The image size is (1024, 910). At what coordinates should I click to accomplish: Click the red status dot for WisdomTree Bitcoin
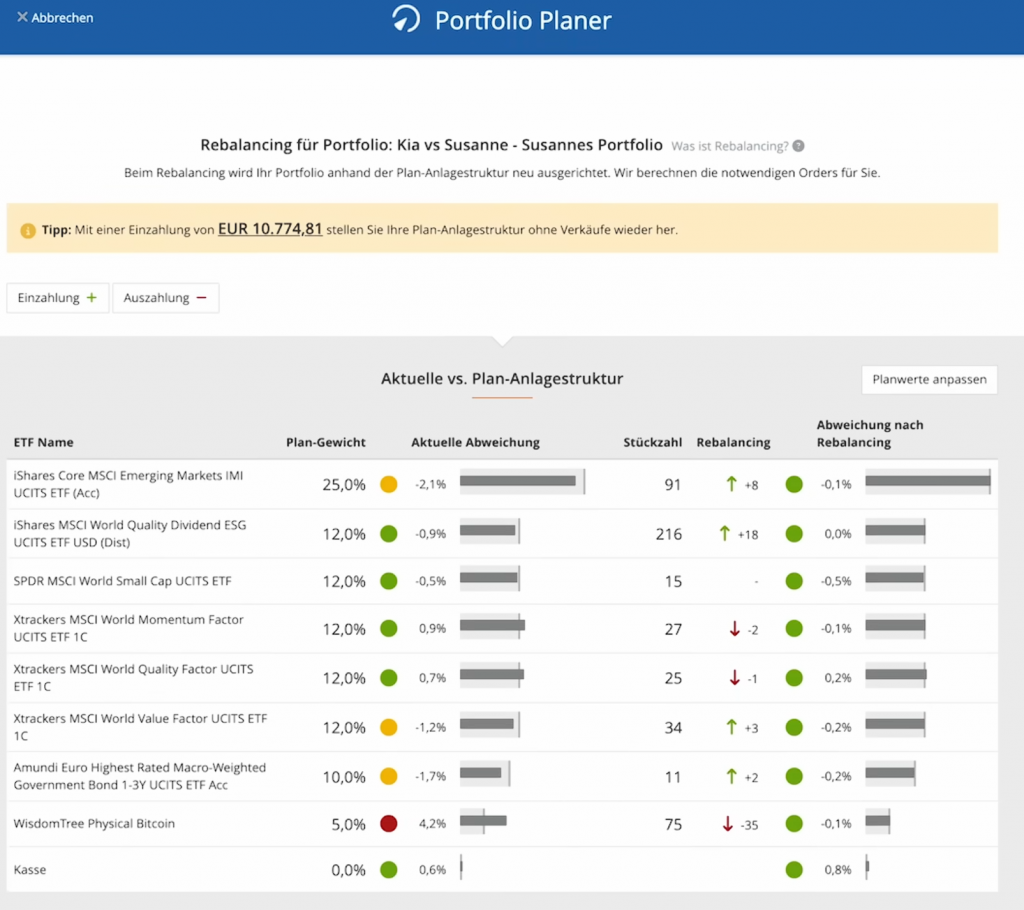point(389,824)
